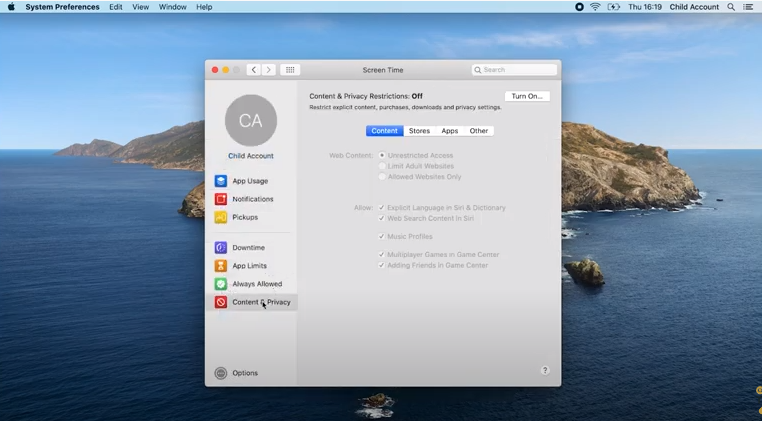Select the Content & Privacy prohibited icon
This screenshot has height=421, width=762.
221,302
